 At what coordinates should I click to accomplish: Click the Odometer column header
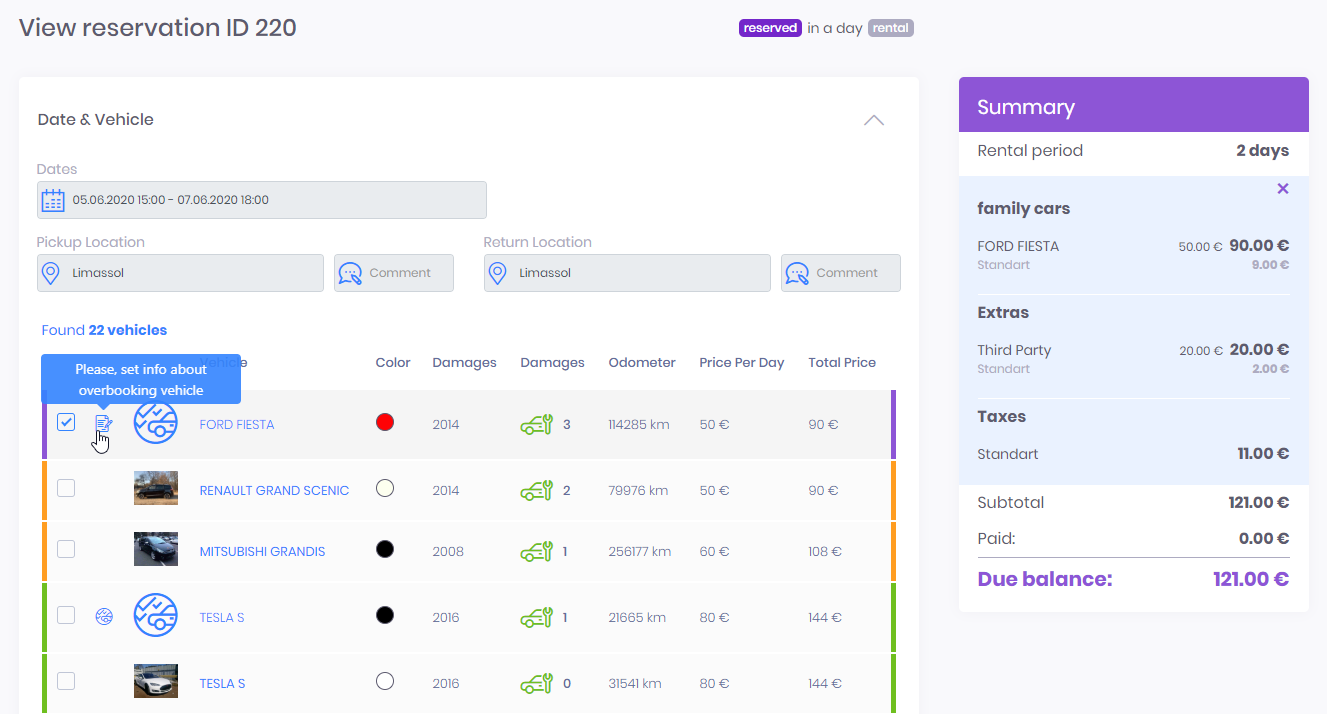[642, 363]
